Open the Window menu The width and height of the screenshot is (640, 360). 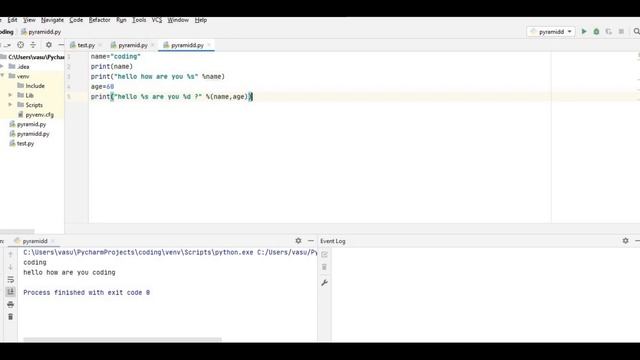pos(178,20)
